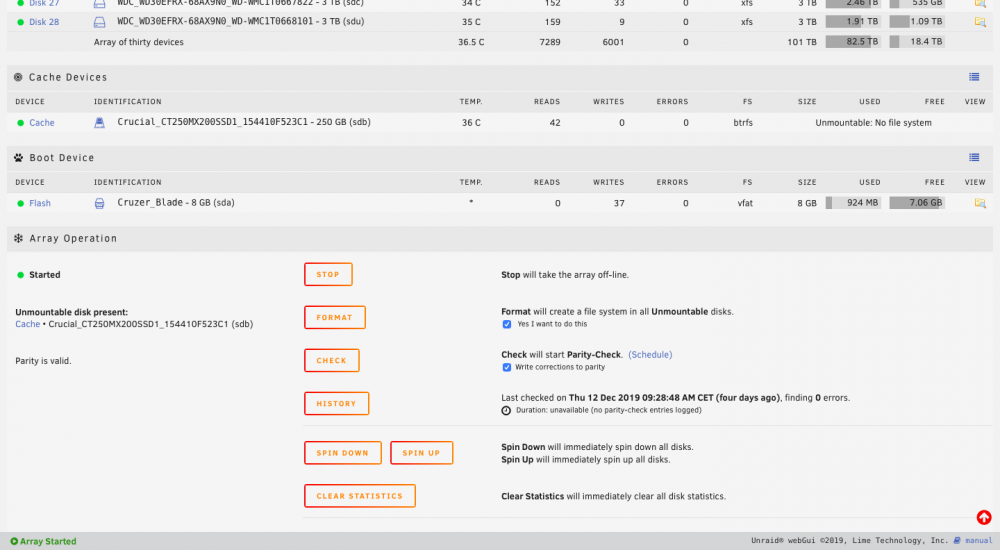Open the Cache link under Unmountable disk present
This screenshot has width=1000, height=550.
point(27,324)
